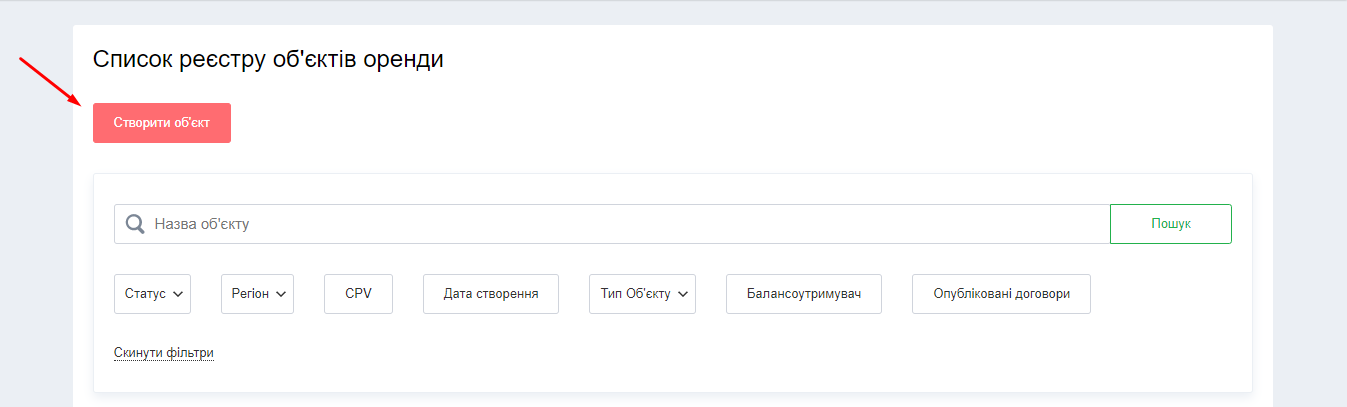Click the chevron arrow beside 'Статус'
Viewport: 1347px width, 407px height.
[178, 294]
